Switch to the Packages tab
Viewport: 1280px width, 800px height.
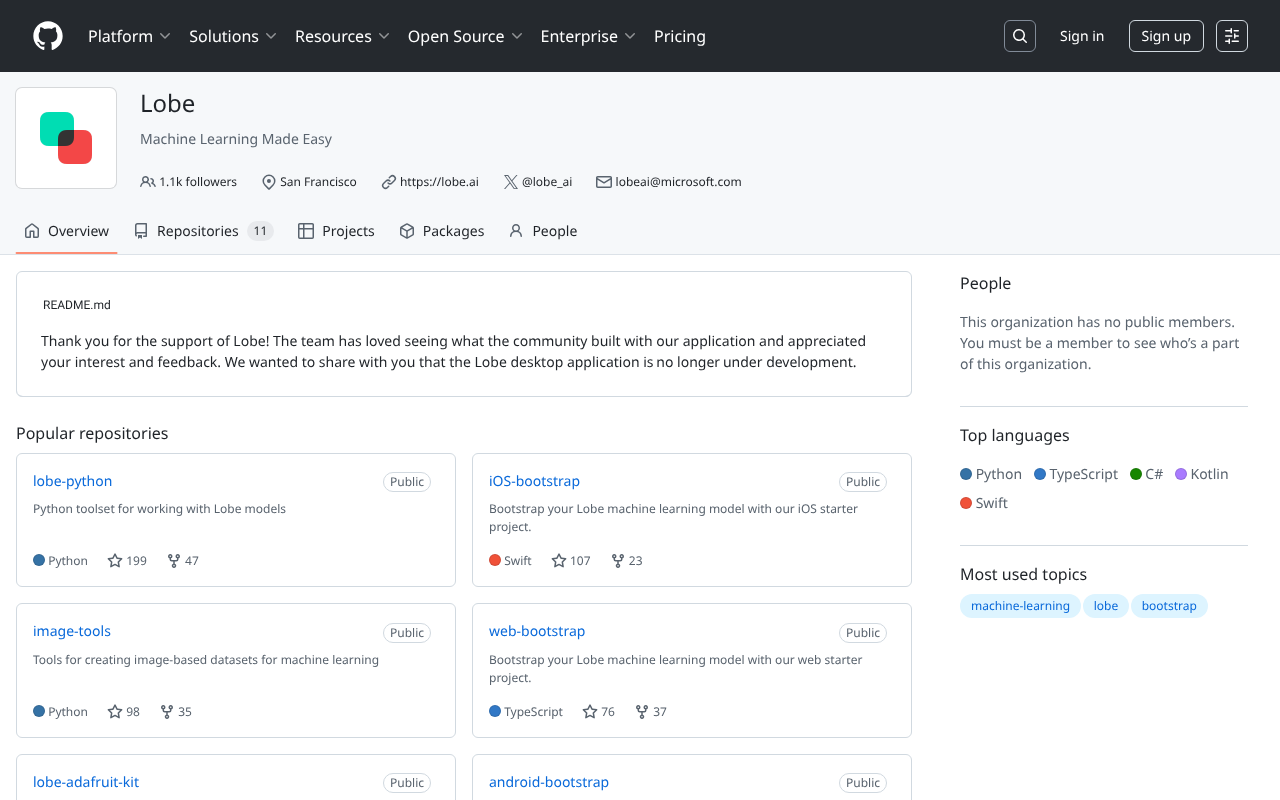(x=441, y=231)
